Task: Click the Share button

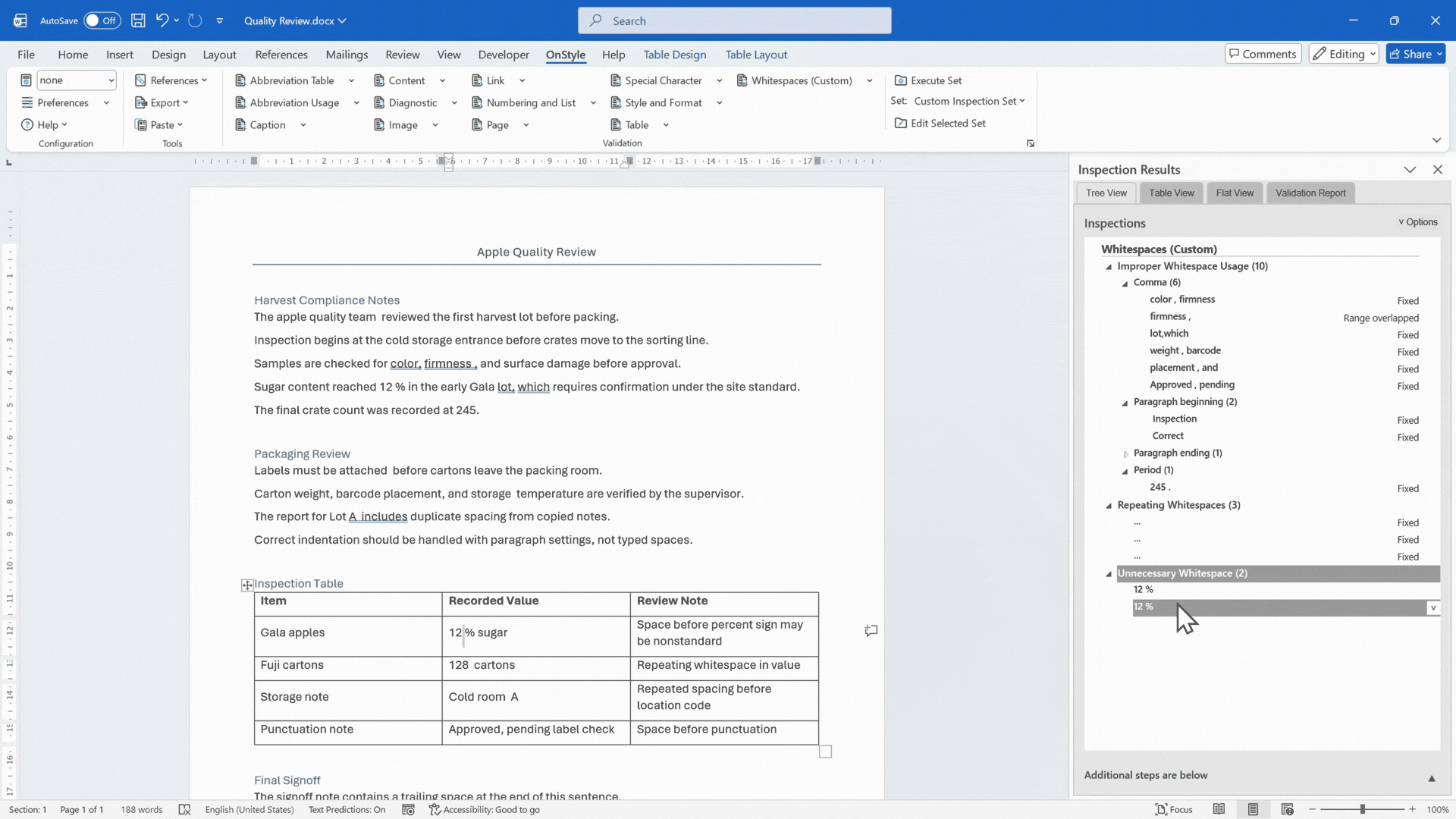Action: pyautogui.click(x=1416, y=54)
